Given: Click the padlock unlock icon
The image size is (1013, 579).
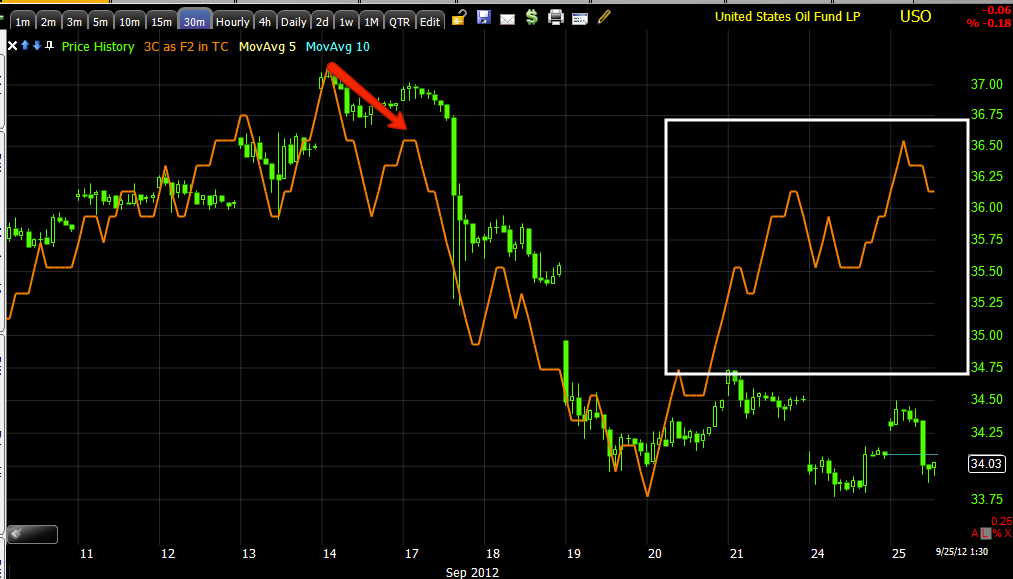Looking at the screenshot, I should (x=459, y=17).
